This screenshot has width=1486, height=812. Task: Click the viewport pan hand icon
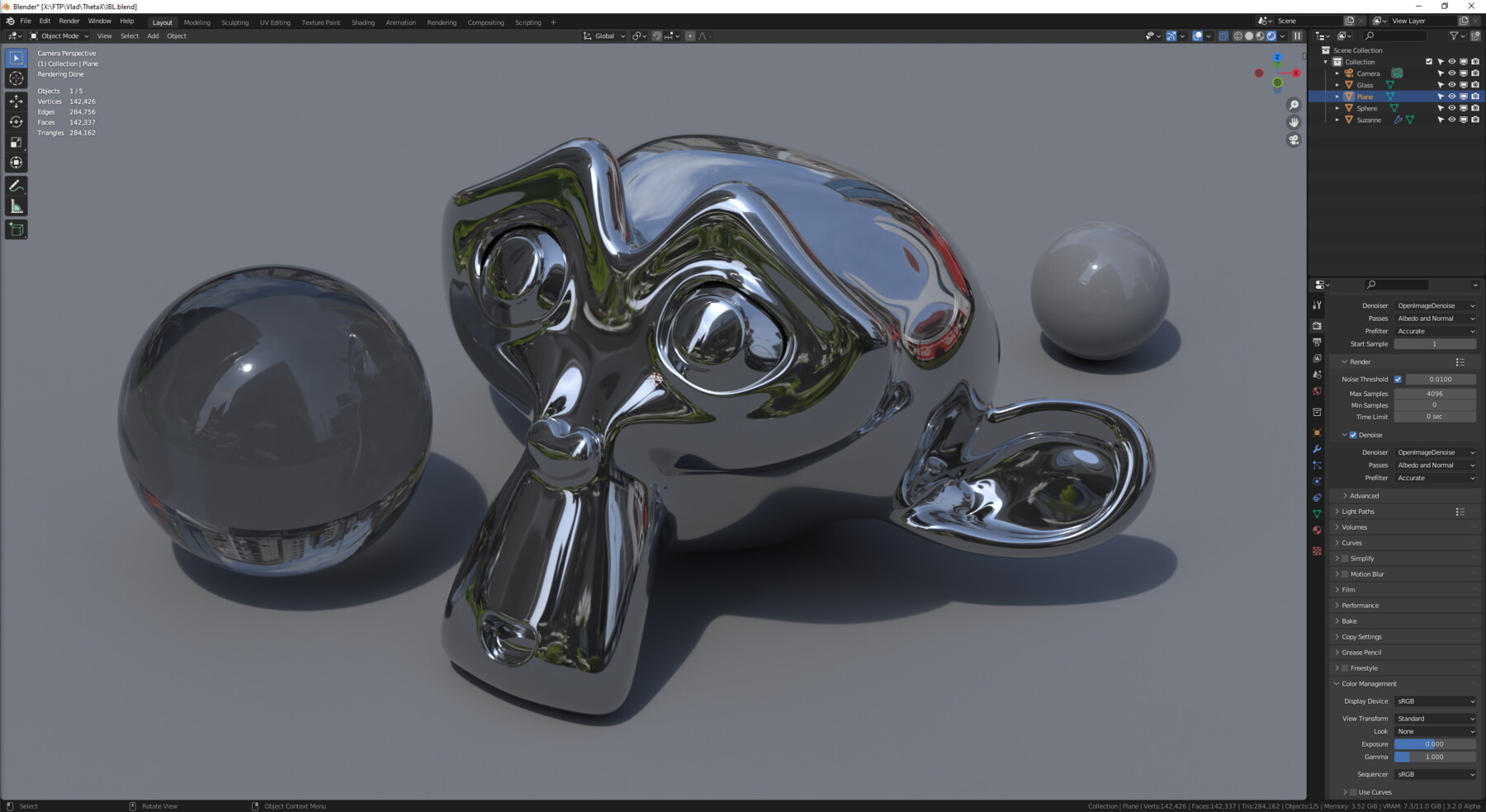(x=1294, y=122)
